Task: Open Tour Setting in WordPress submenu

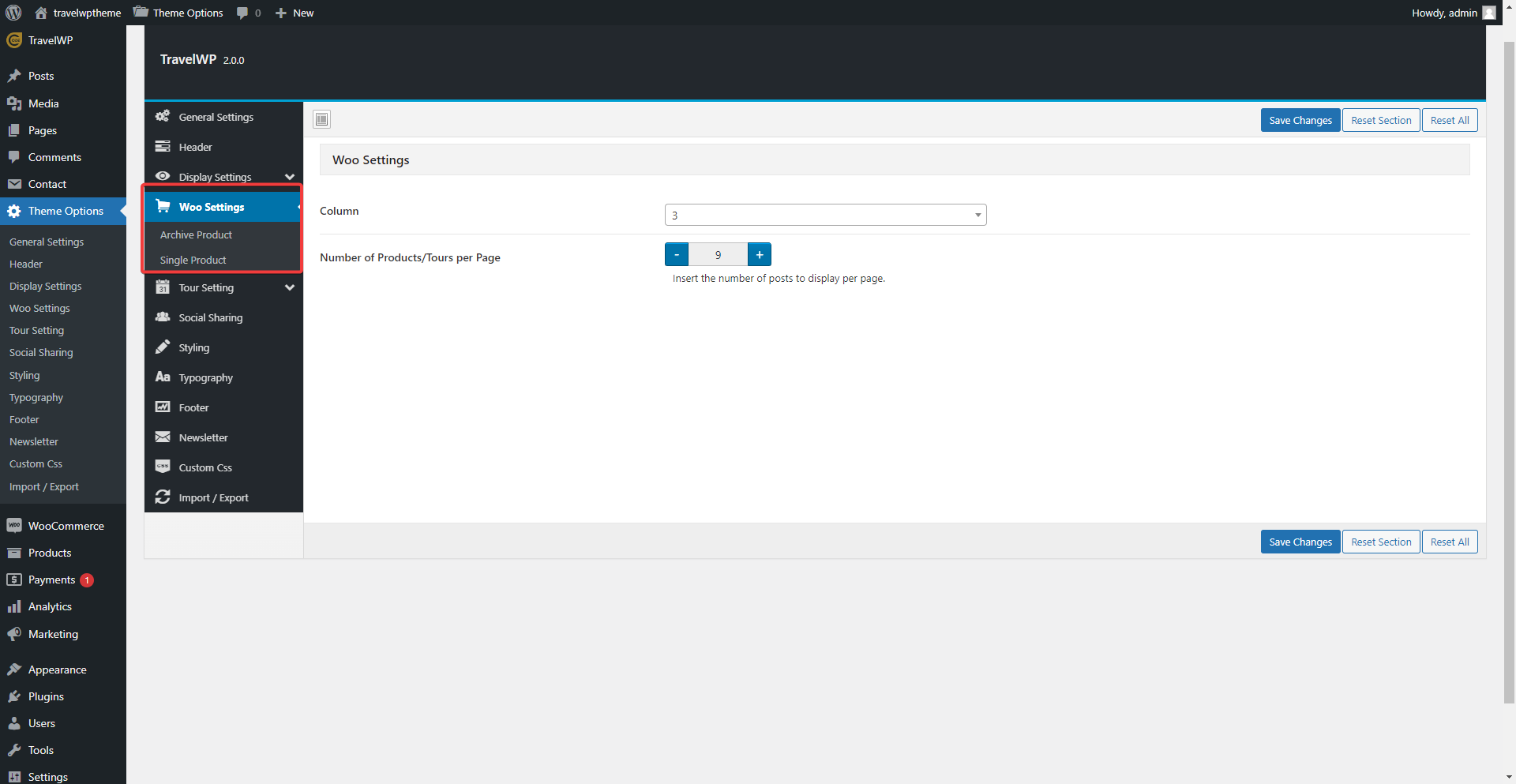Action: coord(36,330)
